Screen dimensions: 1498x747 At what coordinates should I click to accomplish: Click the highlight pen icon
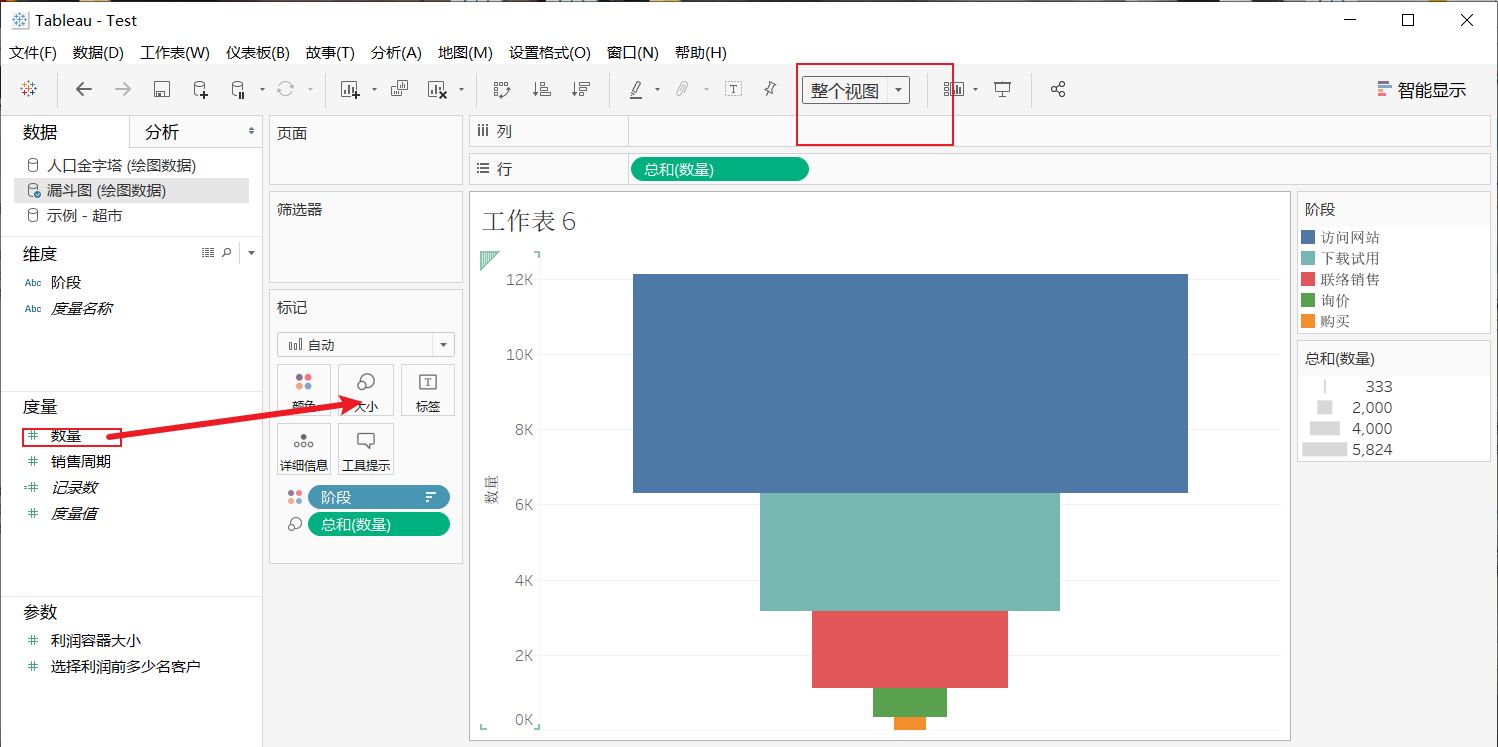tap(636, 89)
